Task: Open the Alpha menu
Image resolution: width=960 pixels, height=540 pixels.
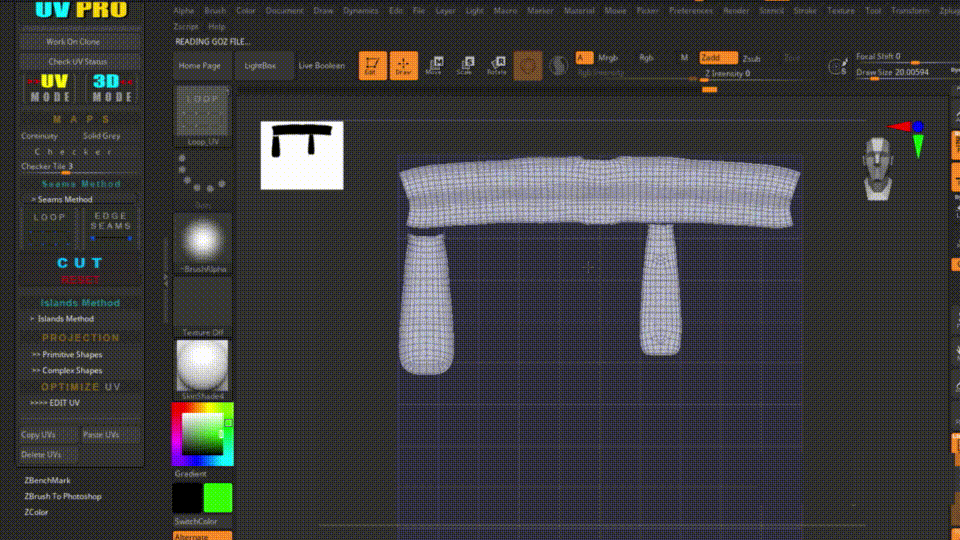Action: pos(183,11)
